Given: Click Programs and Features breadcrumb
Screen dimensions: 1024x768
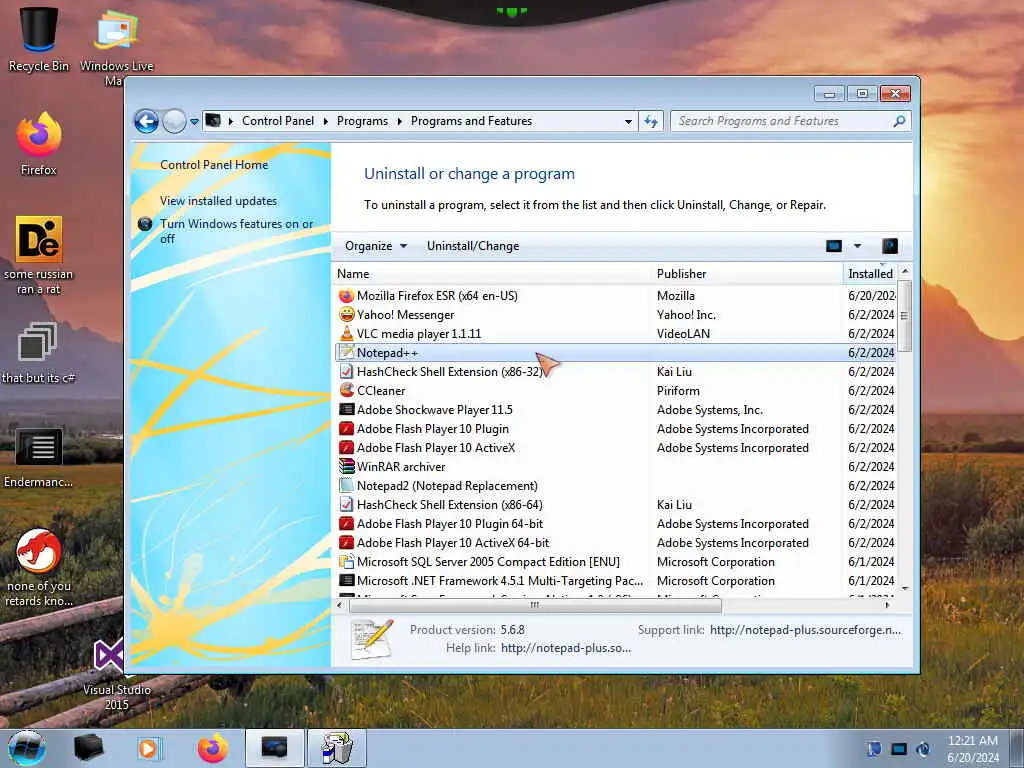Looking at the screenshot, I should click(x=472, y=121).
